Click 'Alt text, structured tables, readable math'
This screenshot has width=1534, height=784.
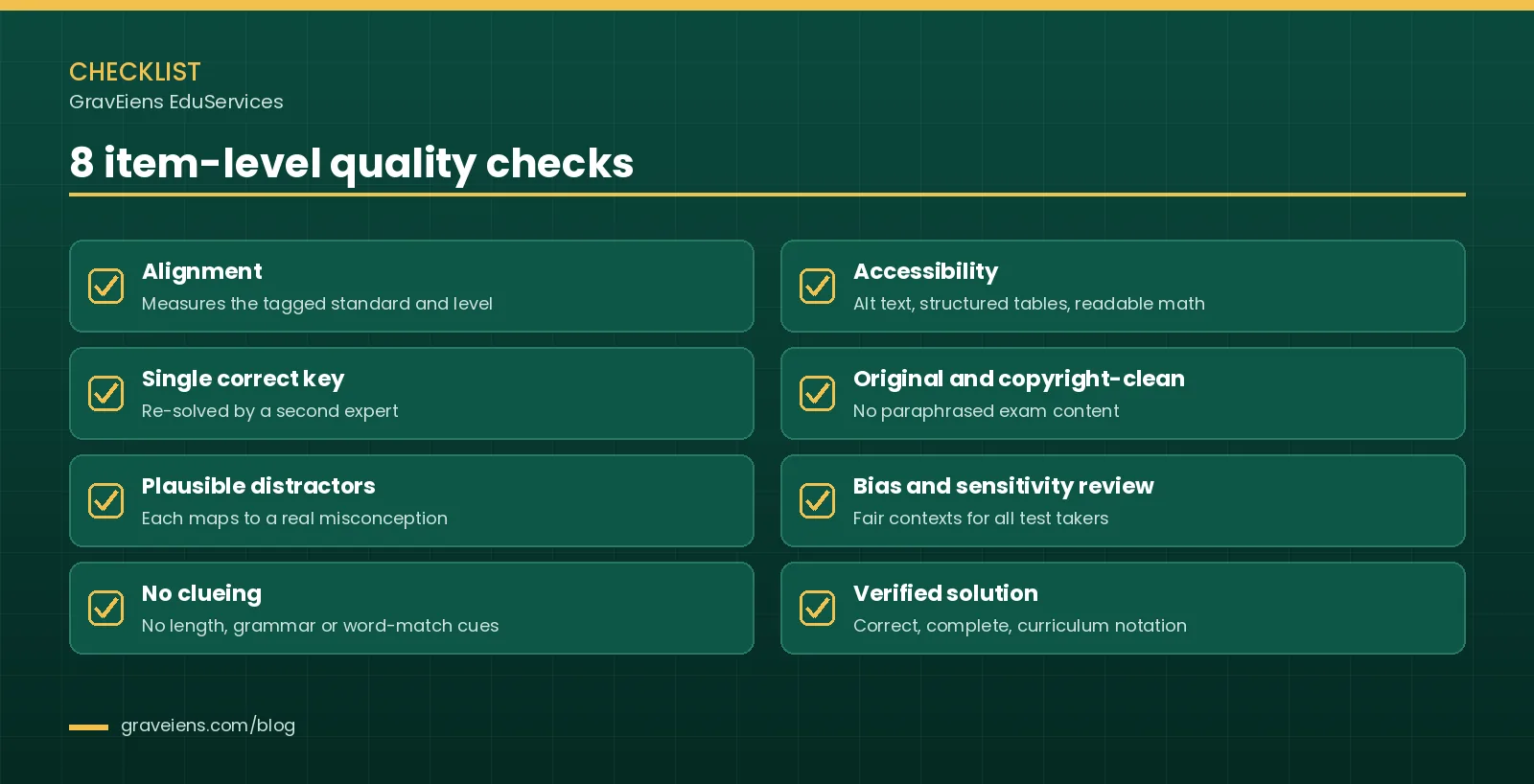(x=1029, y=304)
